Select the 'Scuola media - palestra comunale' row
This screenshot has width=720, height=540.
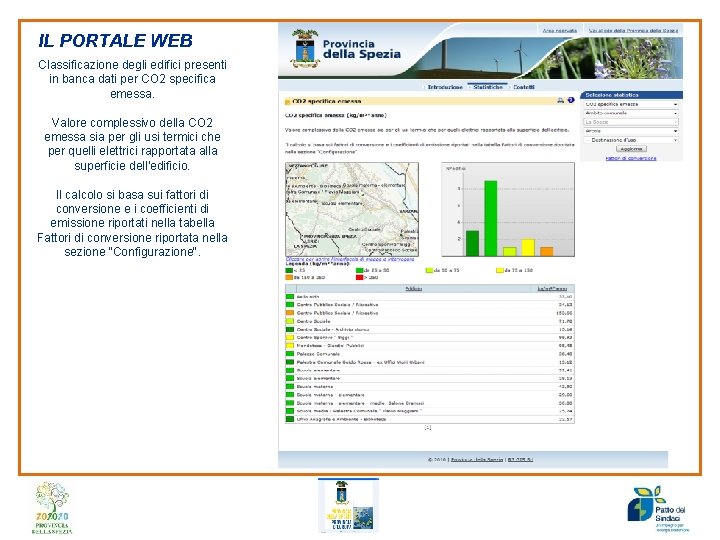coord(429,411)
